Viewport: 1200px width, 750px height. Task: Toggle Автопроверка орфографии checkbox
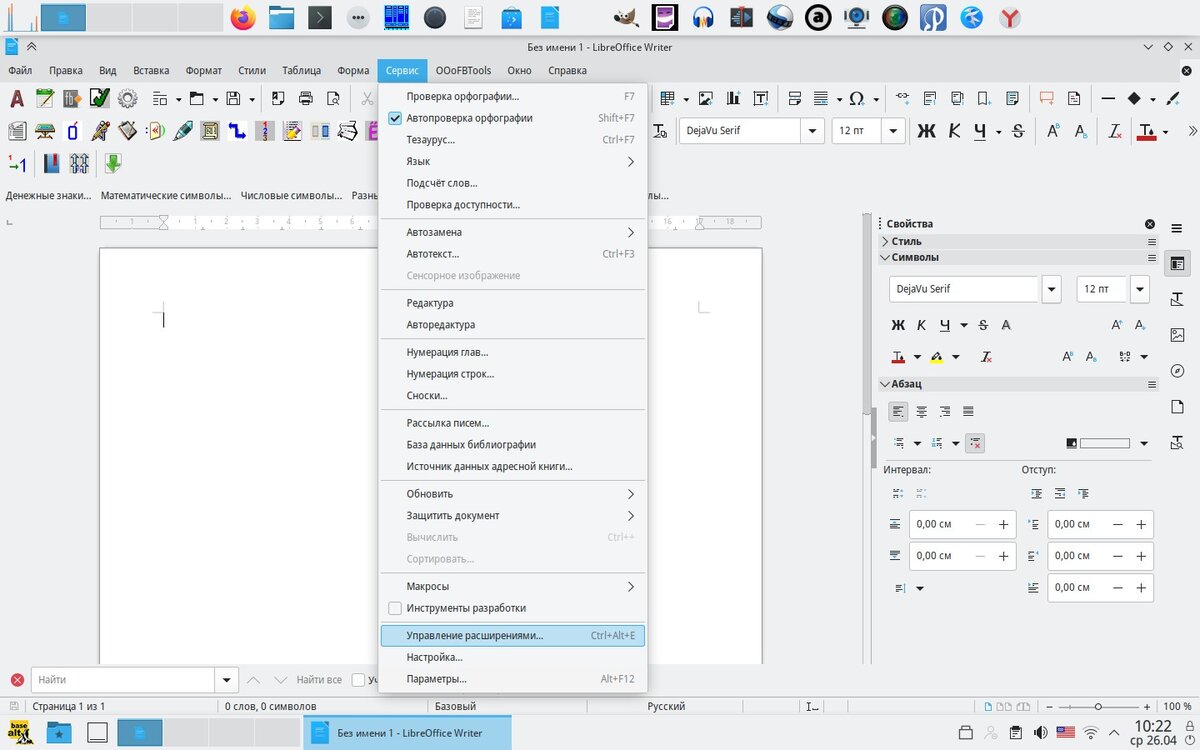394,118
